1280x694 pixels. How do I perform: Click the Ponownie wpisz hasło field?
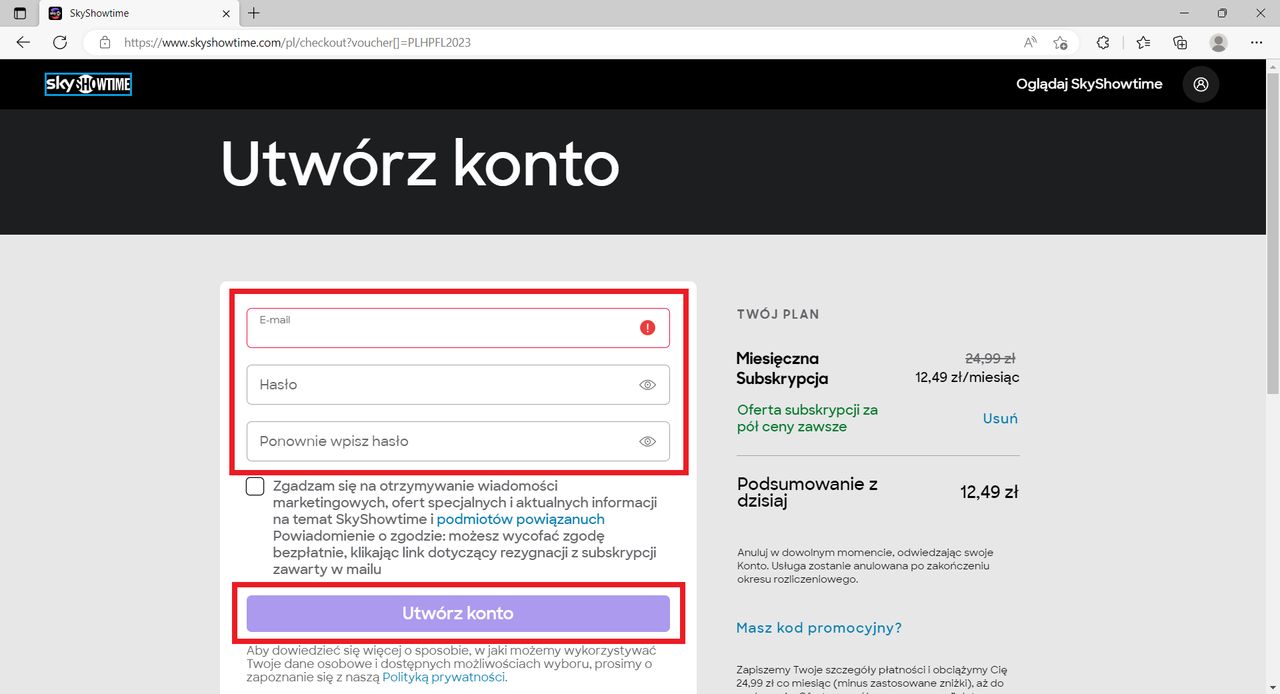point(458,441)
